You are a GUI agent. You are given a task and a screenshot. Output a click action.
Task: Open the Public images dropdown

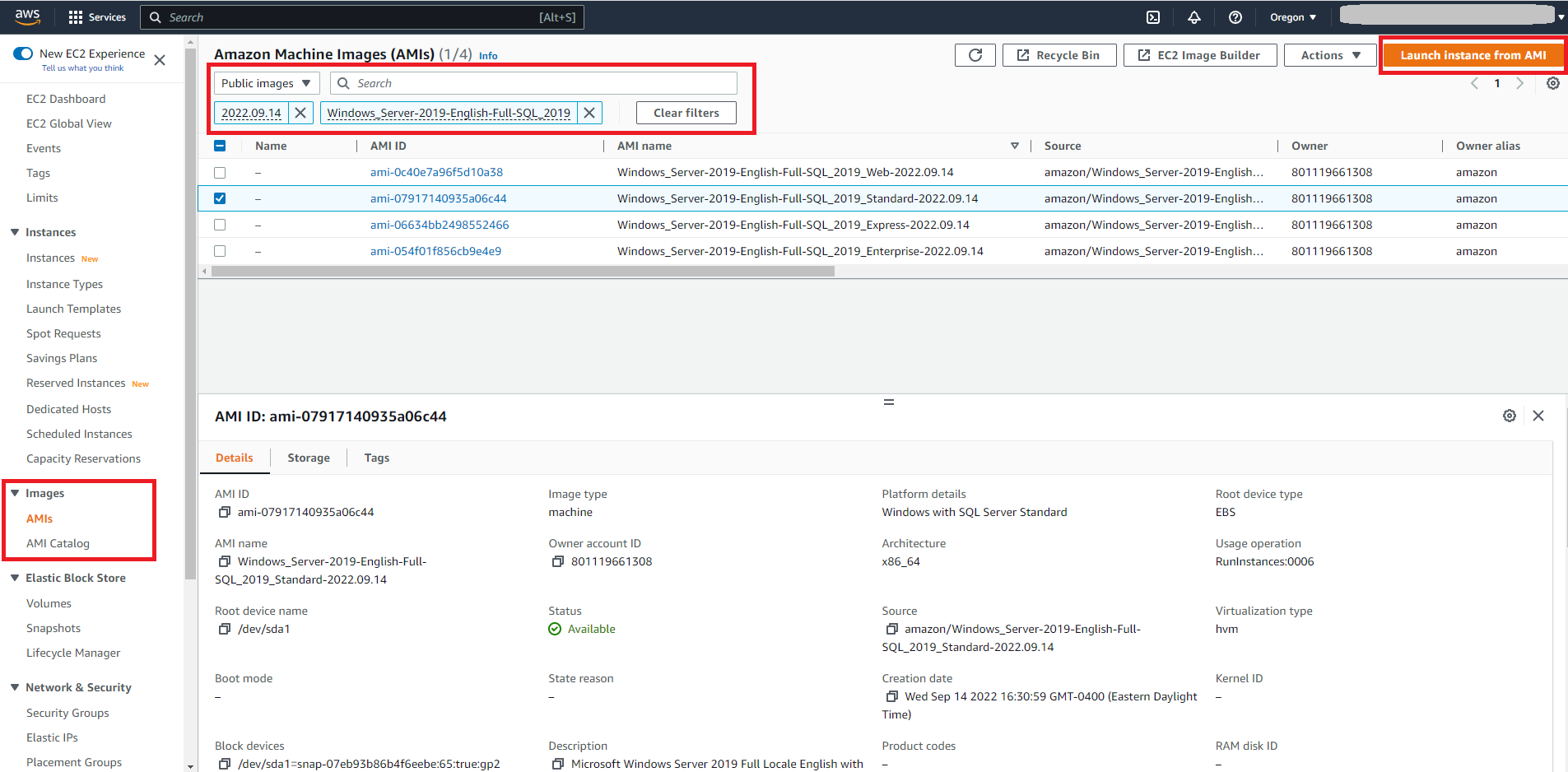266,83
